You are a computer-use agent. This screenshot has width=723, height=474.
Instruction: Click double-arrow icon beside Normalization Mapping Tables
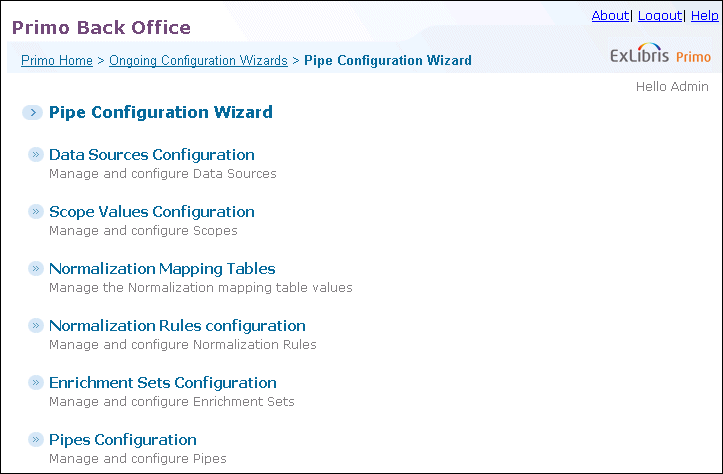[x=36, y=268]
